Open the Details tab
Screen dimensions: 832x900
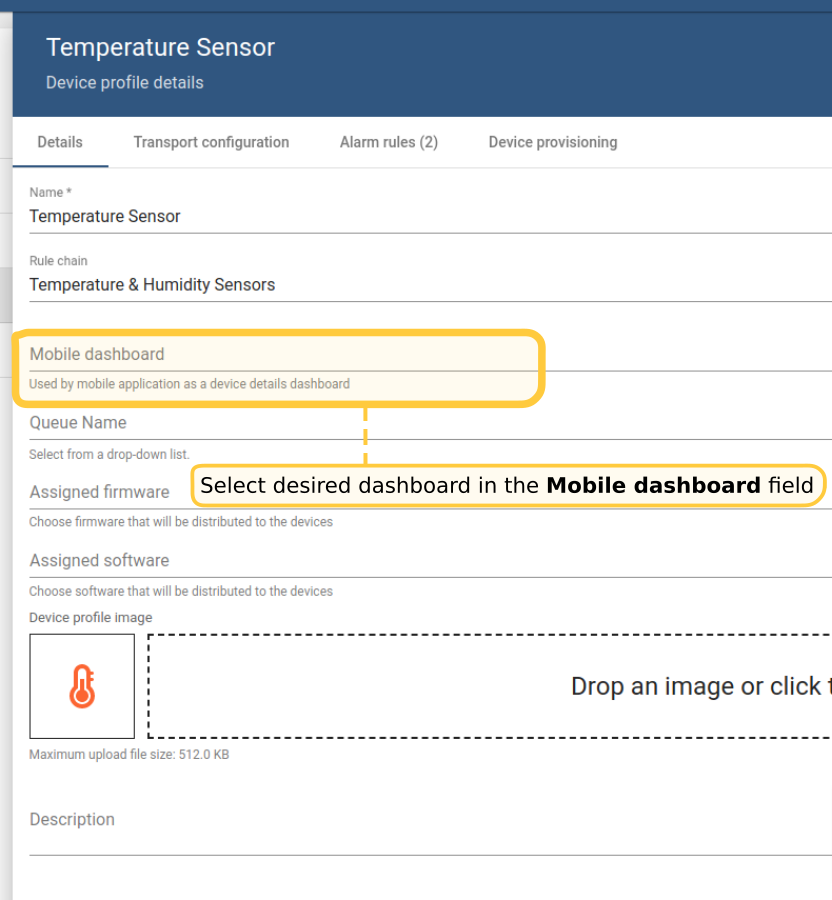click(x=60, y=142)
